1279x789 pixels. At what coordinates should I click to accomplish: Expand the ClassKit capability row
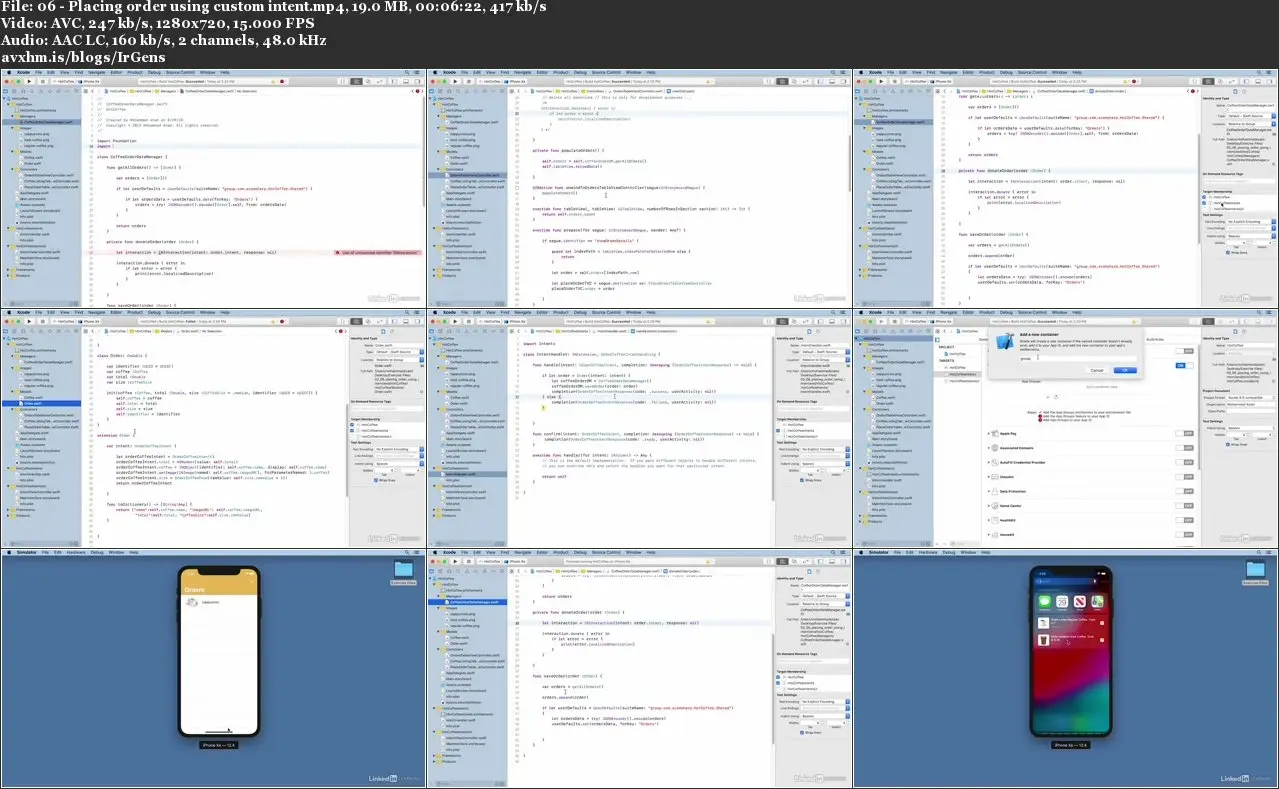click(x=989, y=477)
